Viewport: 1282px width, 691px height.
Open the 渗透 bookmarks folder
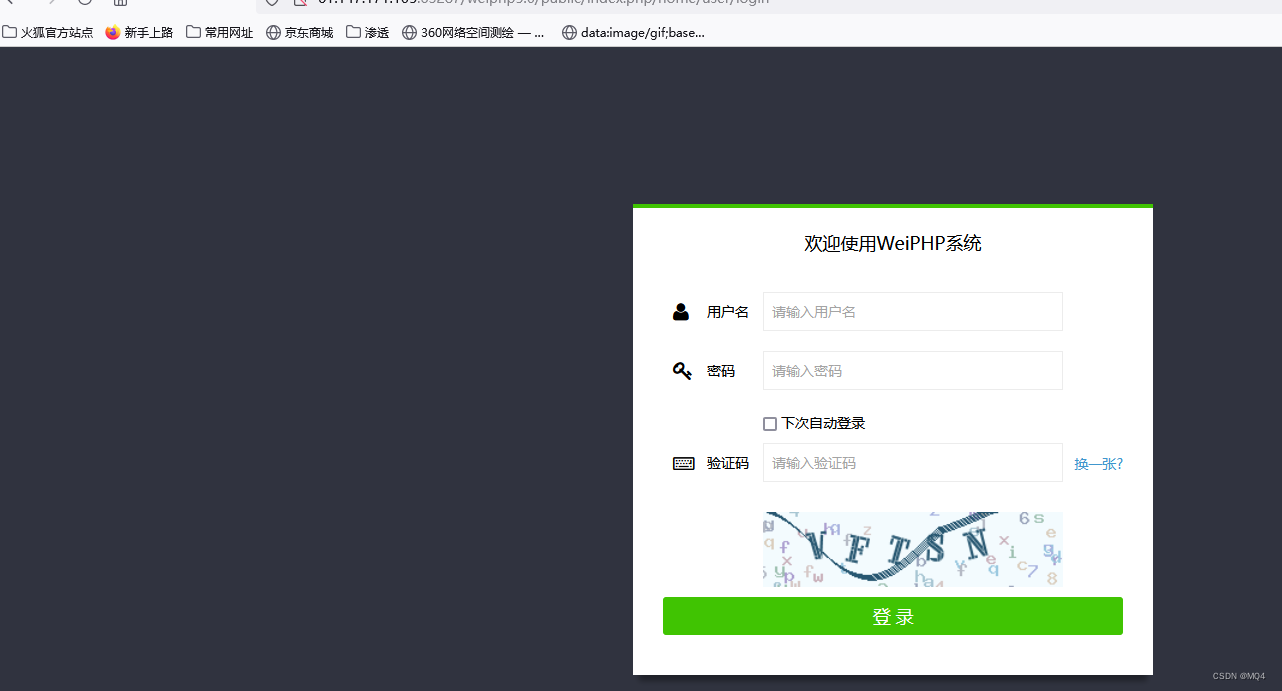[367, 32]
